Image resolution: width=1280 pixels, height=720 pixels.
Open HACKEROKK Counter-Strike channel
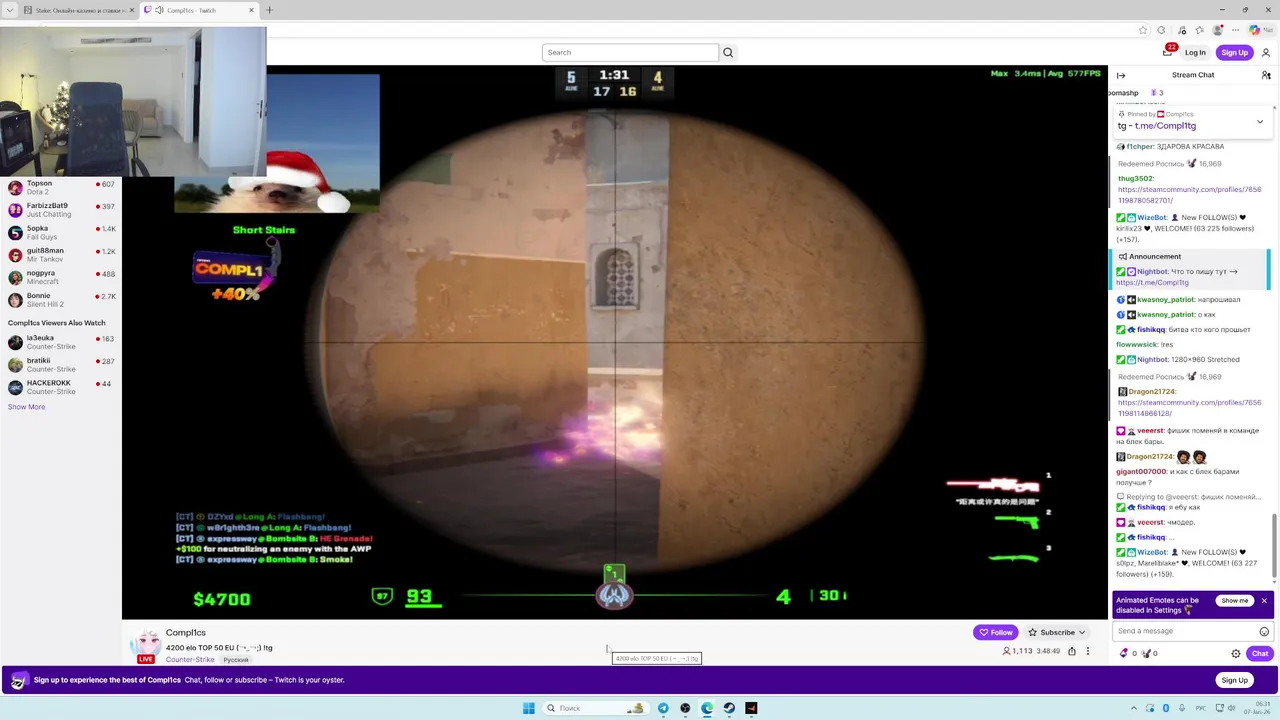[x=61, y=387]
